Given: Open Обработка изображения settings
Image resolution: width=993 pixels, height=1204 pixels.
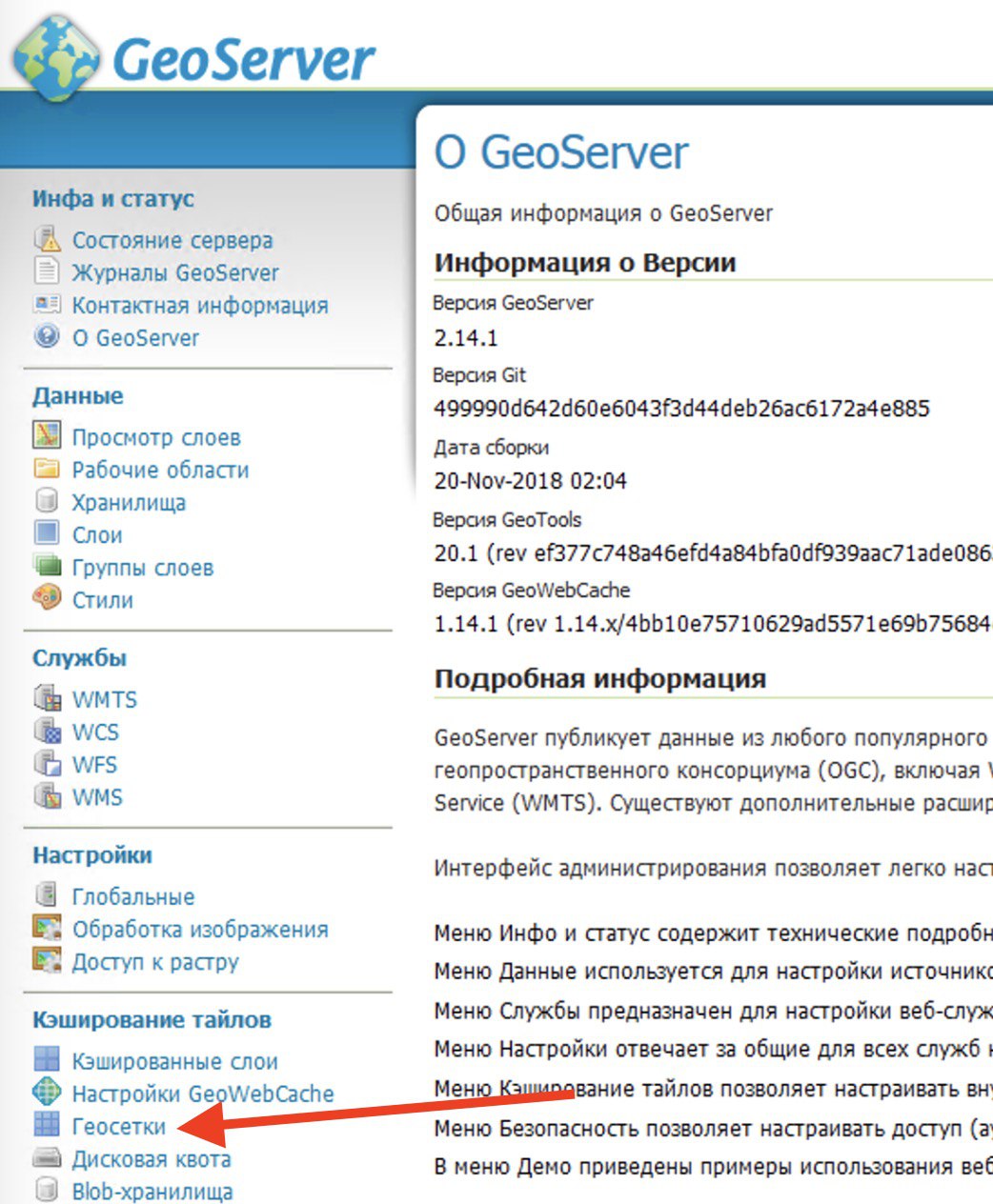Looking at the screenshot, I should 200,929.
